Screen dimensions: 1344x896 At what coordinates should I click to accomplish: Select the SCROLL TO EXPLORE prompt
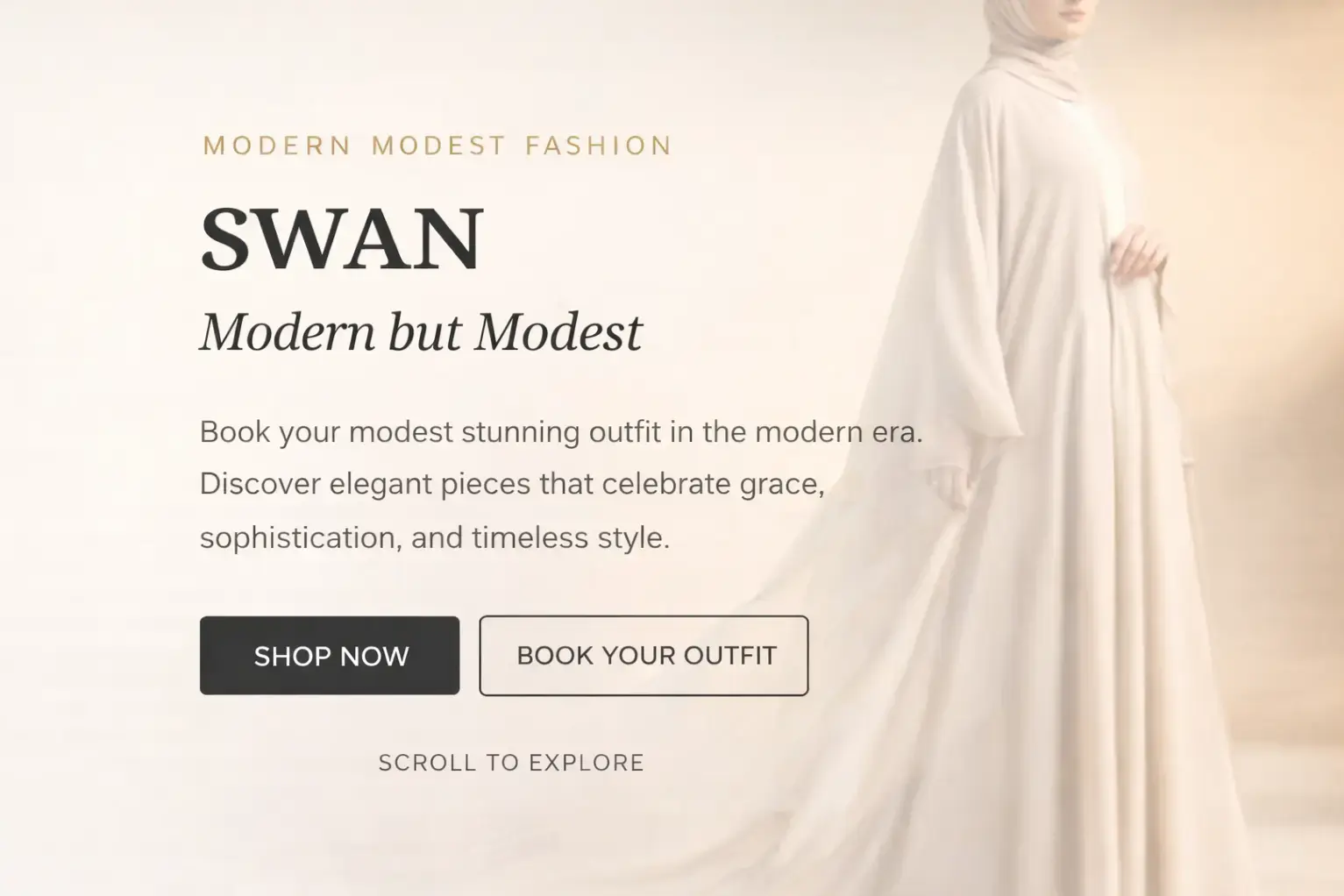tap(511, 763)
